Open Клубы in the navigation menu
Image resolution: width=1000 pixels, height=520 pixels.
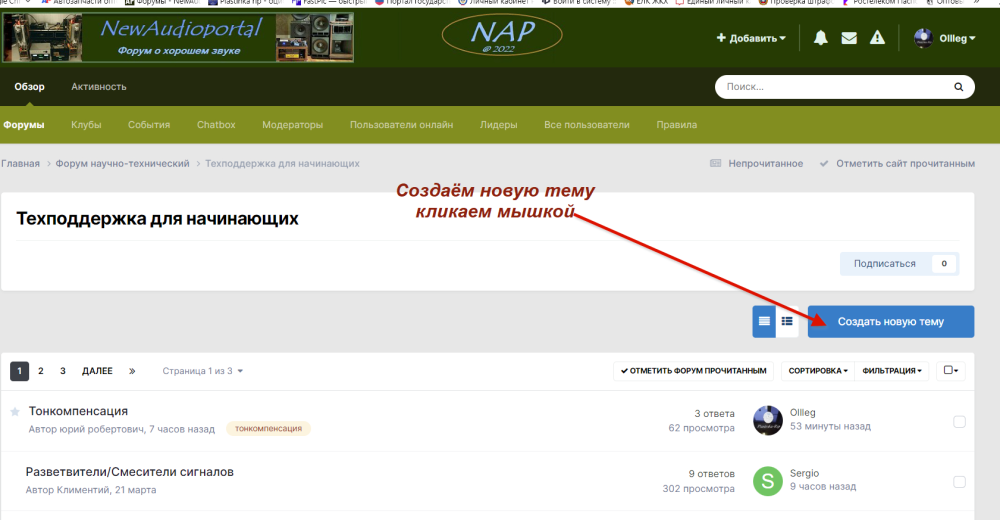(x=86, y=125)
